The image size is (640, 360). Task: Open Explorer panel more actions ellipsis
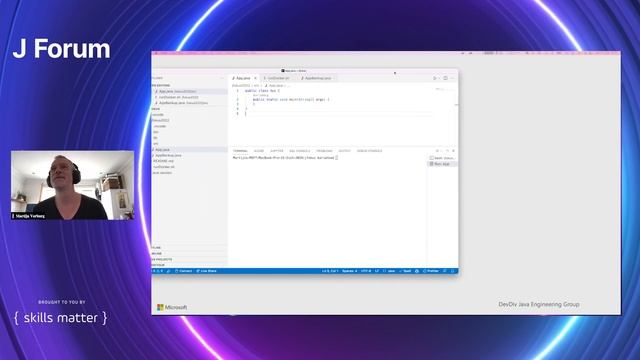click(x=222, y=78)
